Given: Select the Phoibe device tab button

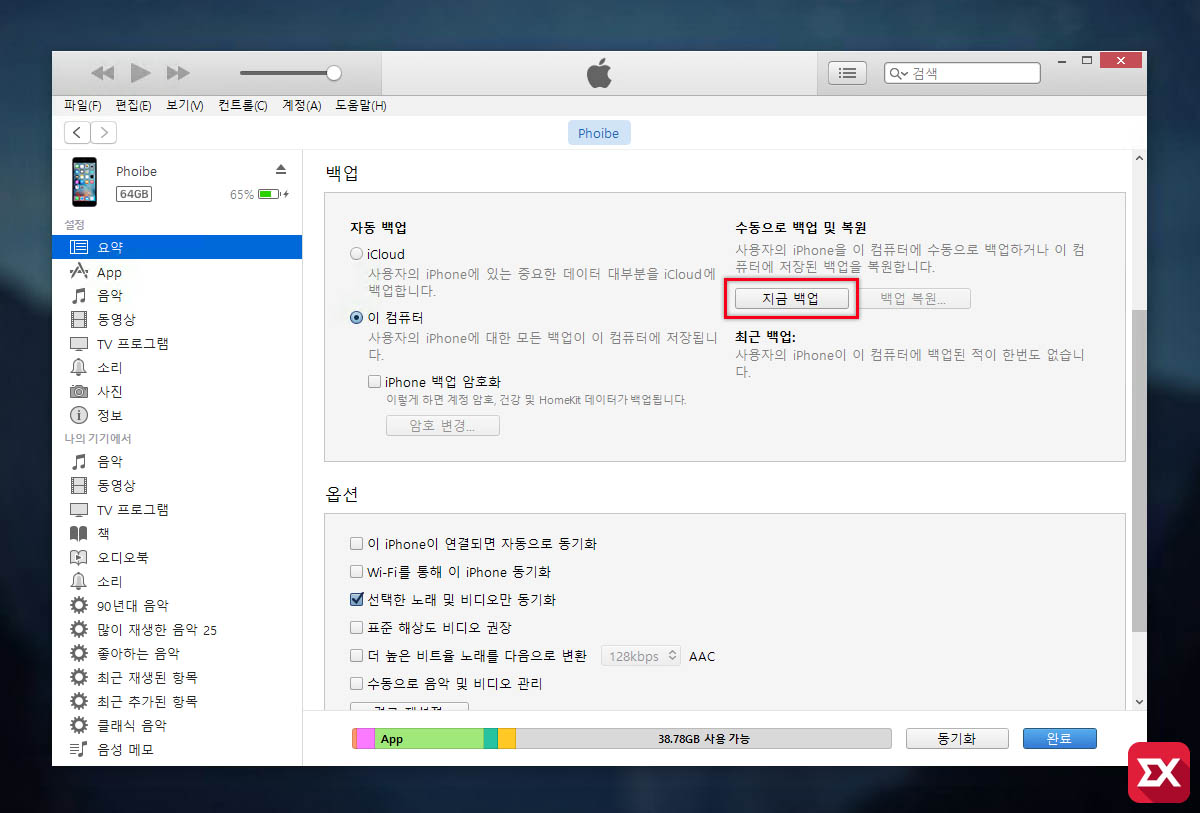Looking at the screenshot, I should [599, 133].
